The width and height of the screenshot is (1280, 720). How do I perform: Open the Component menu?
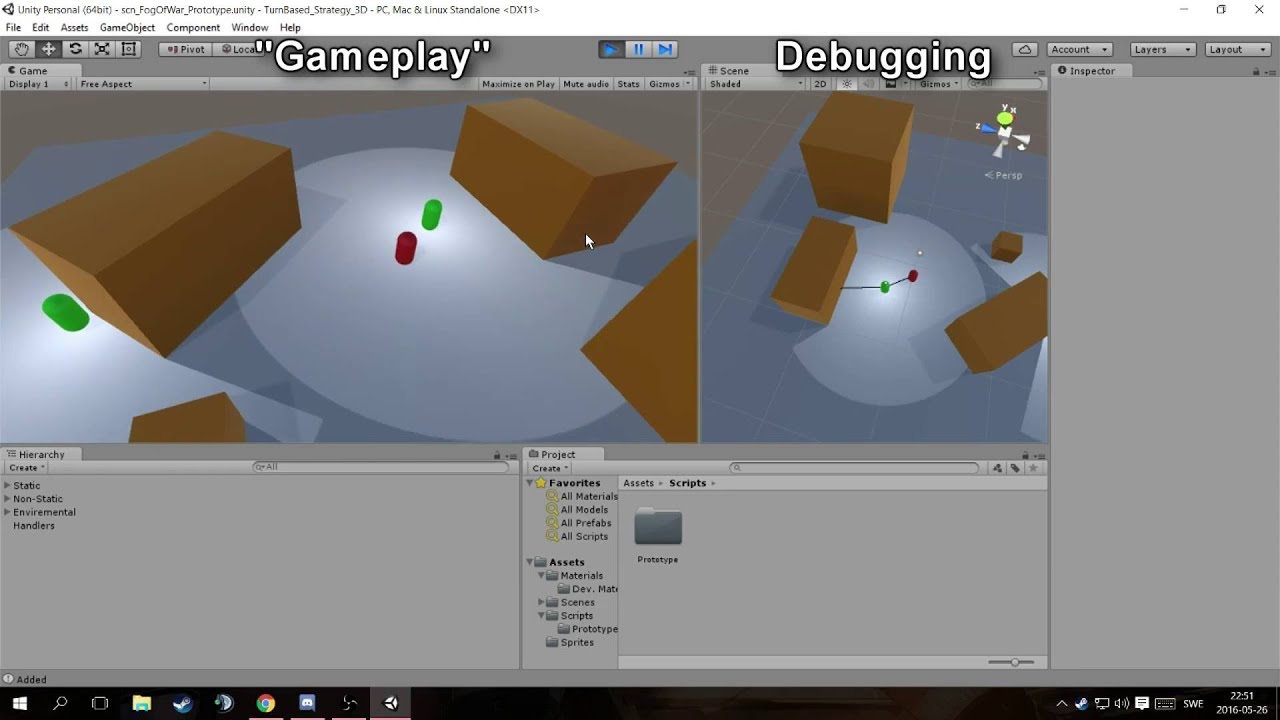(x=193, y=28)
